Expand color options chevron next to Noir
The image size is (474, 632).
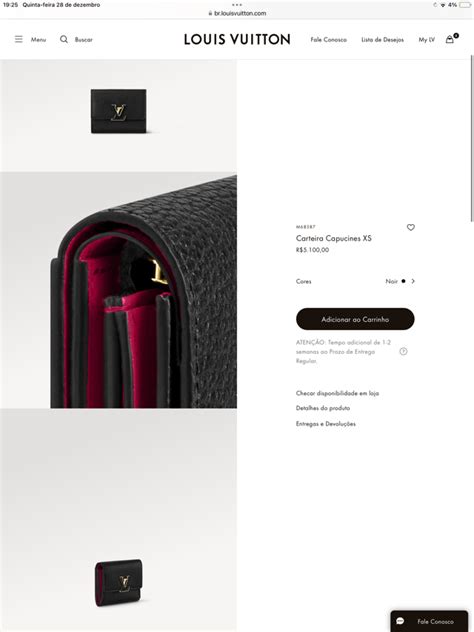413,281
